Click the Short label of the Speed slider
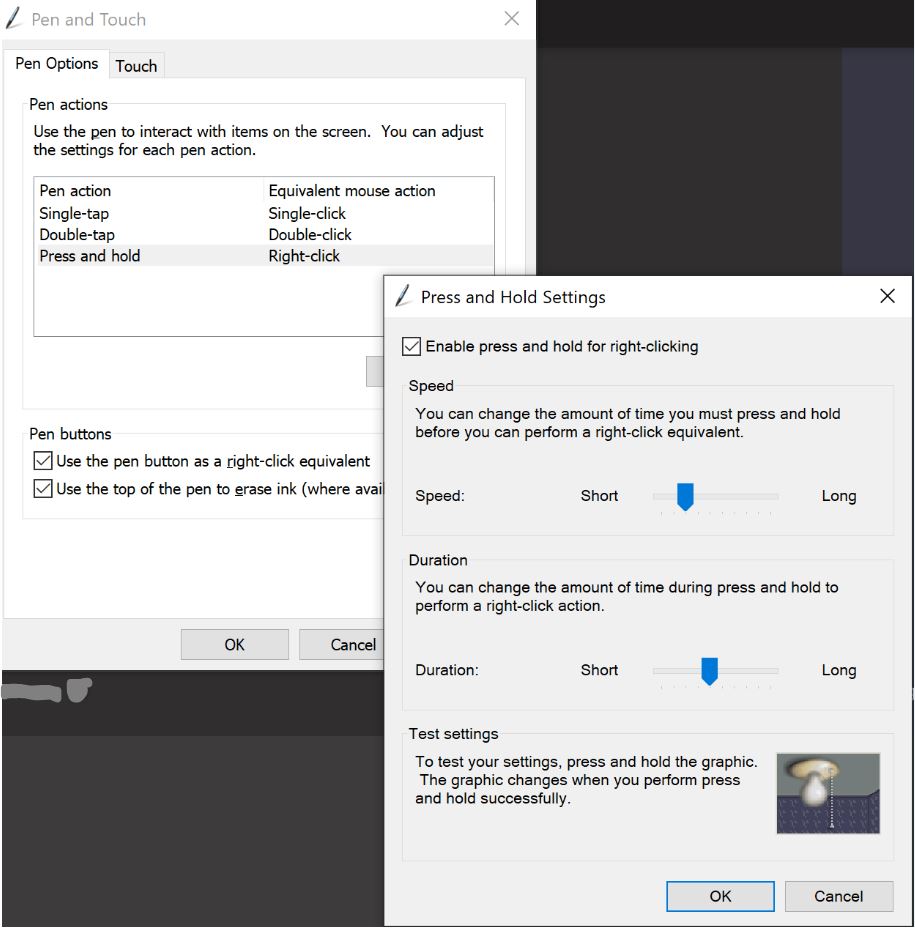Viewport: 915px width, 928px height. [x=599, y=496]
